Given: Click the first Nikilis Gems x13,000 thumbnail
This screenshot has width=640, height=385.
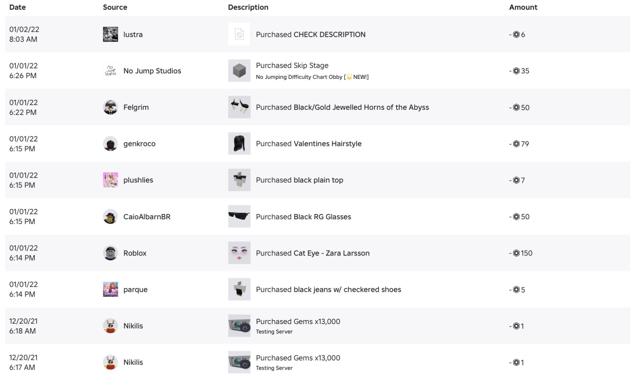Looking at the screenshot, I should 239,326.
